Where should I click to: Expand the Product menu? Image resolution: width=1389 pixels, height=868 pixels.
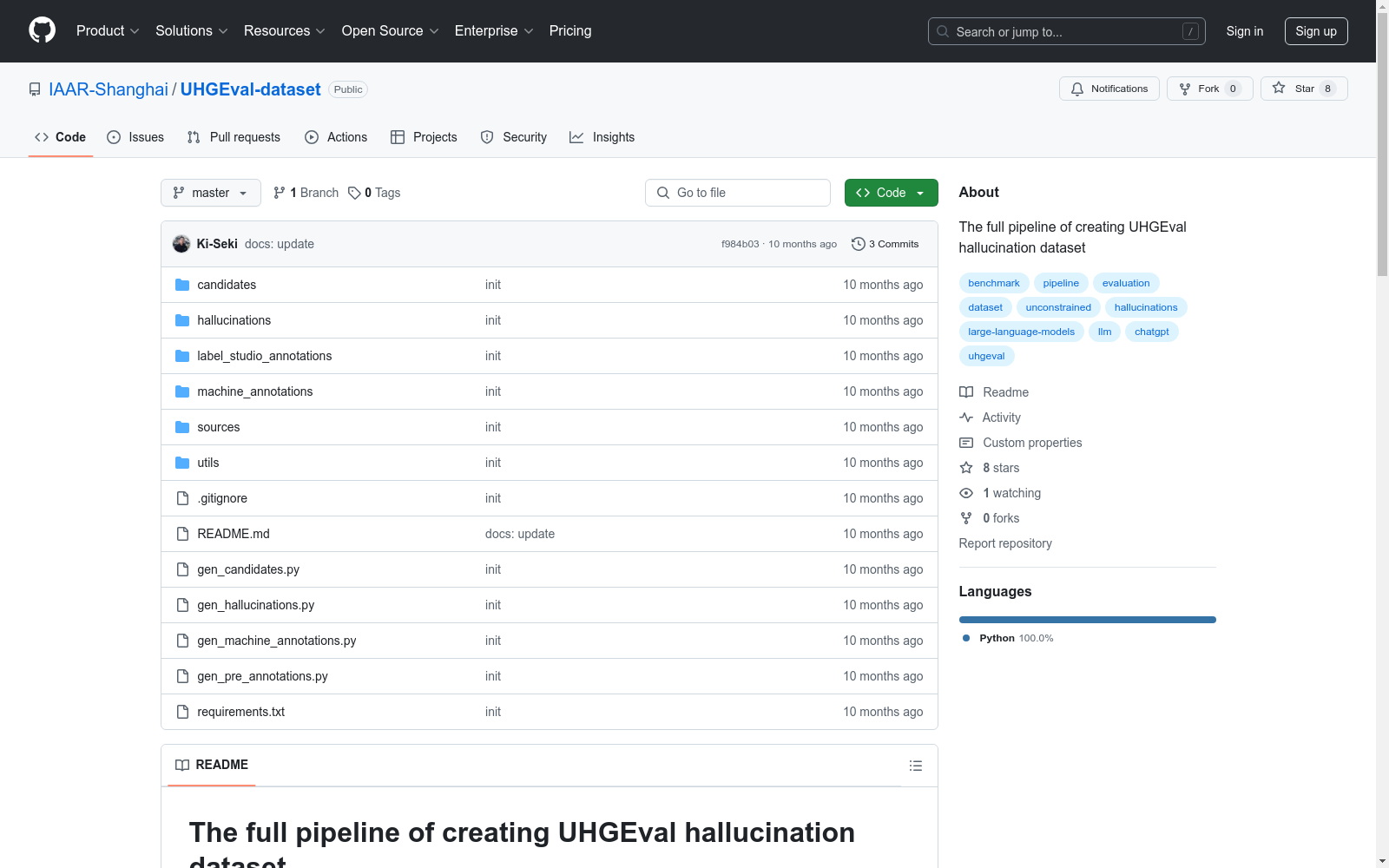pyautogui.click(x=108, y=30)
